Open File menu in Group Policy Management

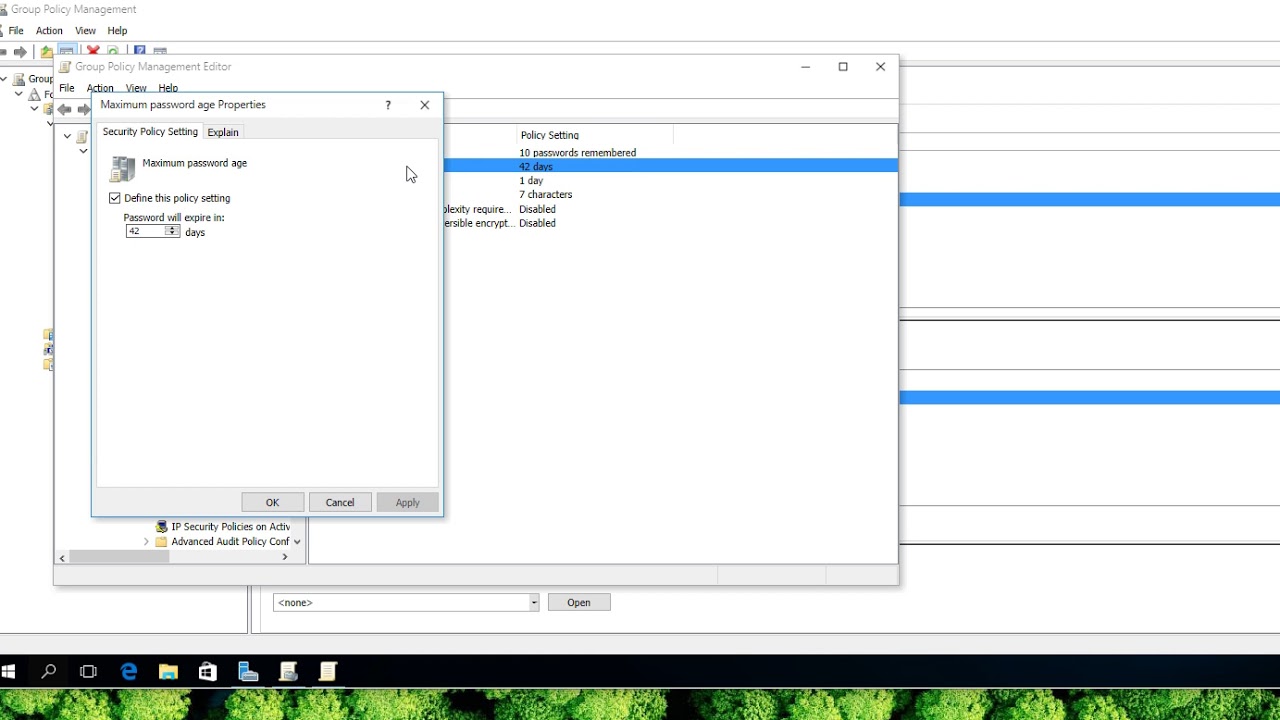pyautogui.click(x=16, y=31)
